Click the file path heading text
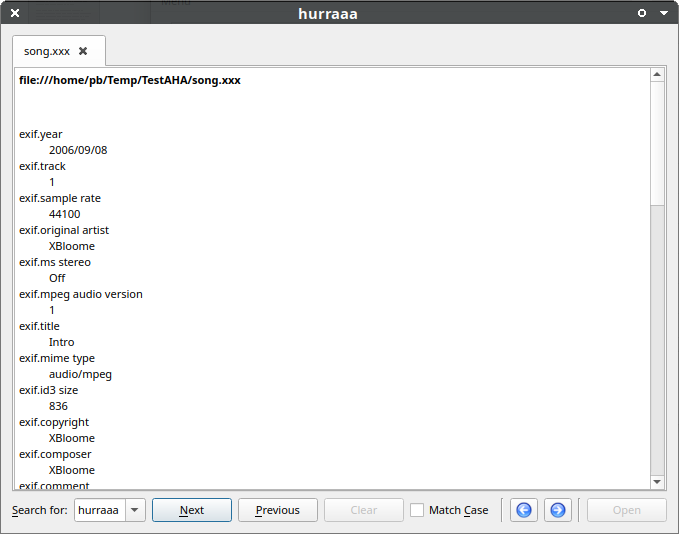Viewport: 679px width, 534px height. click(130, 80)
